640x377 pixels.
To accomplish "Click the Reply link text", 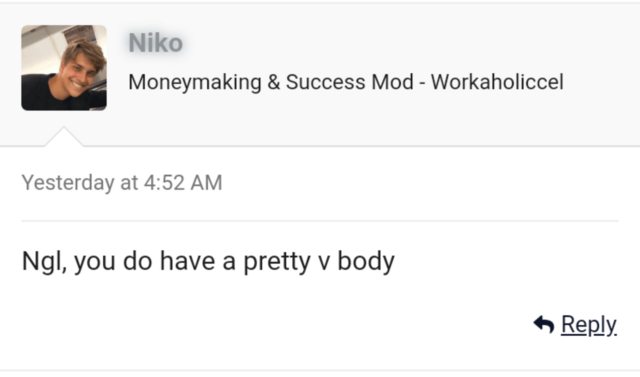I will coord(589,325).
